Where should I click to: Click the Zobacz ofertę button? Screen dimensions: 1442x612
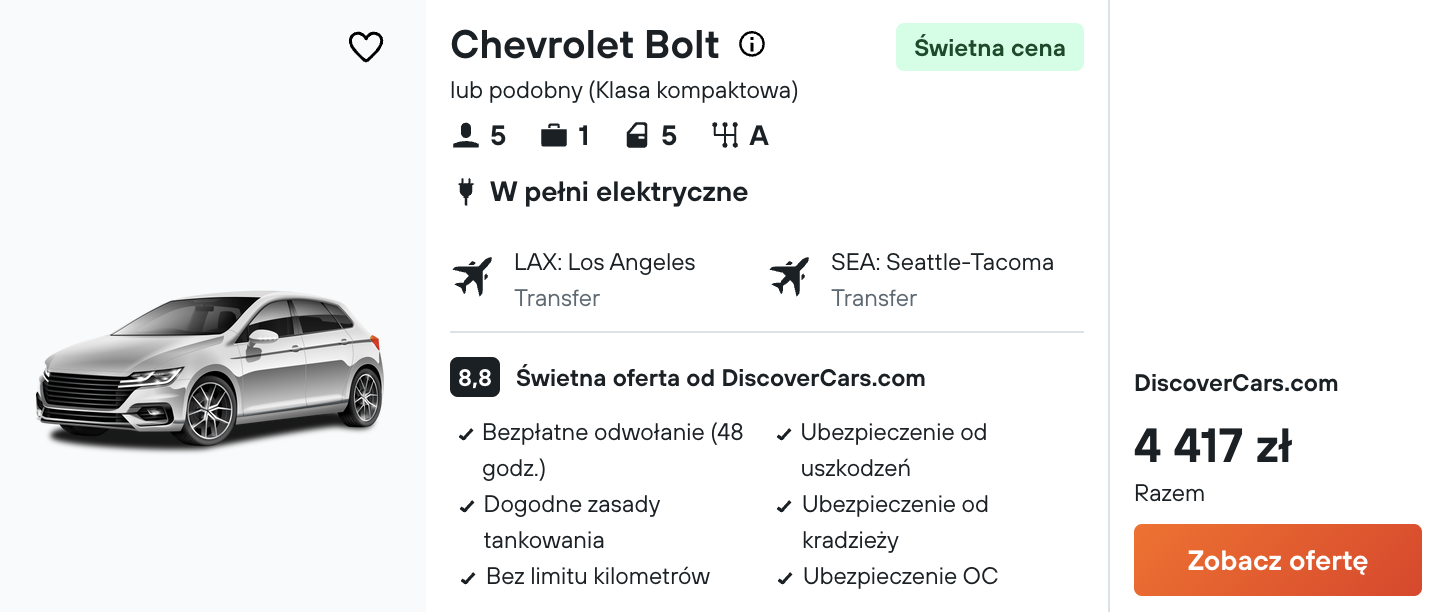pos(1277,560)
